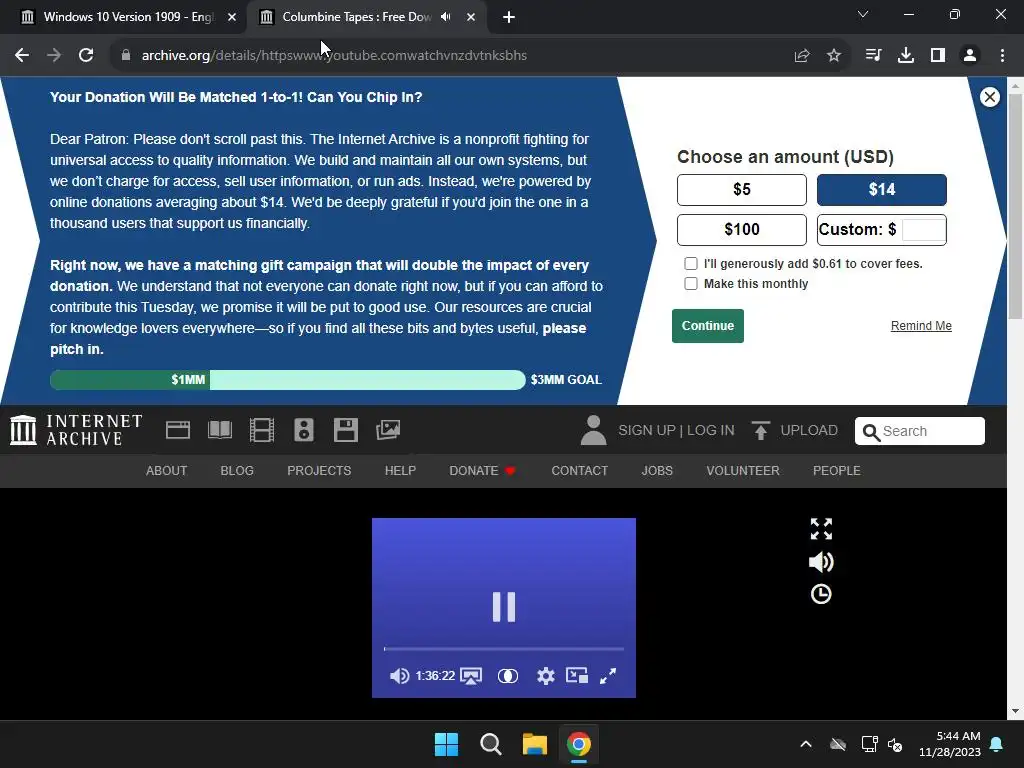Click the LOG IN link
The image size is (1024, 768).
point(711,430)
